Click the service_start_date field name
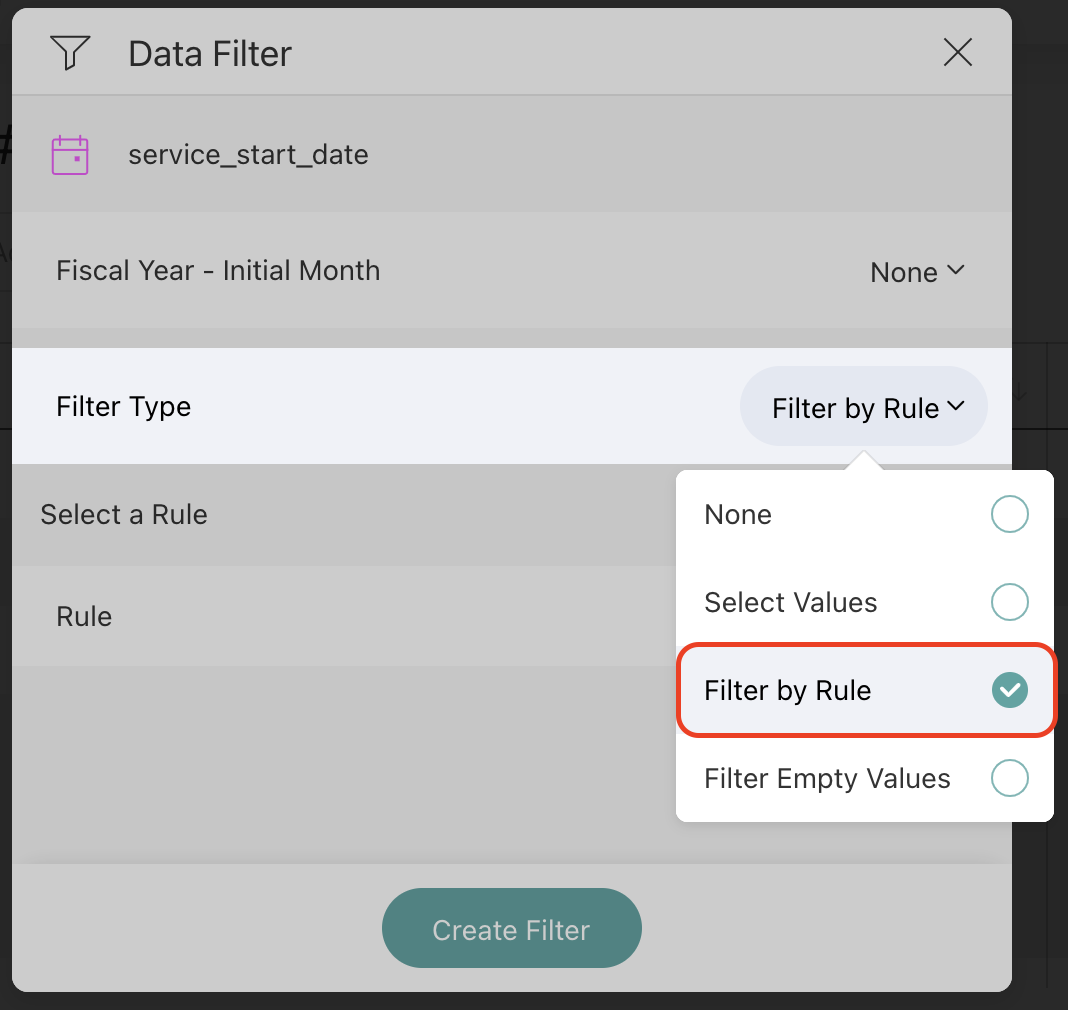This screenshot has height=1010, width=1068. click(x=248, y=155)
